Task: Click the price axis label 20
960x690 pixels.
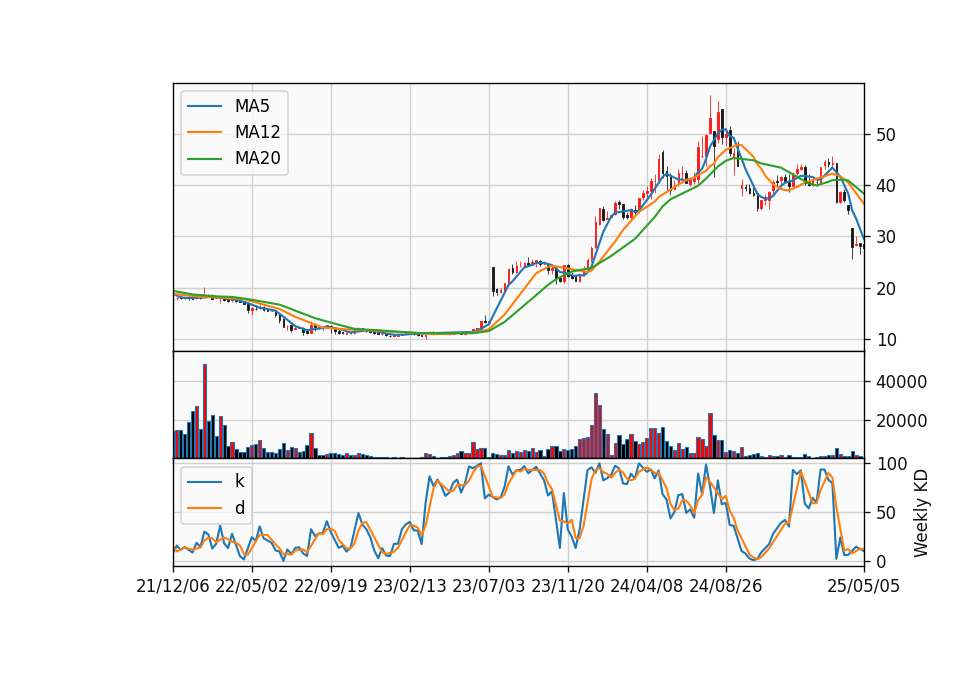Action: click(x=886, y=288)
